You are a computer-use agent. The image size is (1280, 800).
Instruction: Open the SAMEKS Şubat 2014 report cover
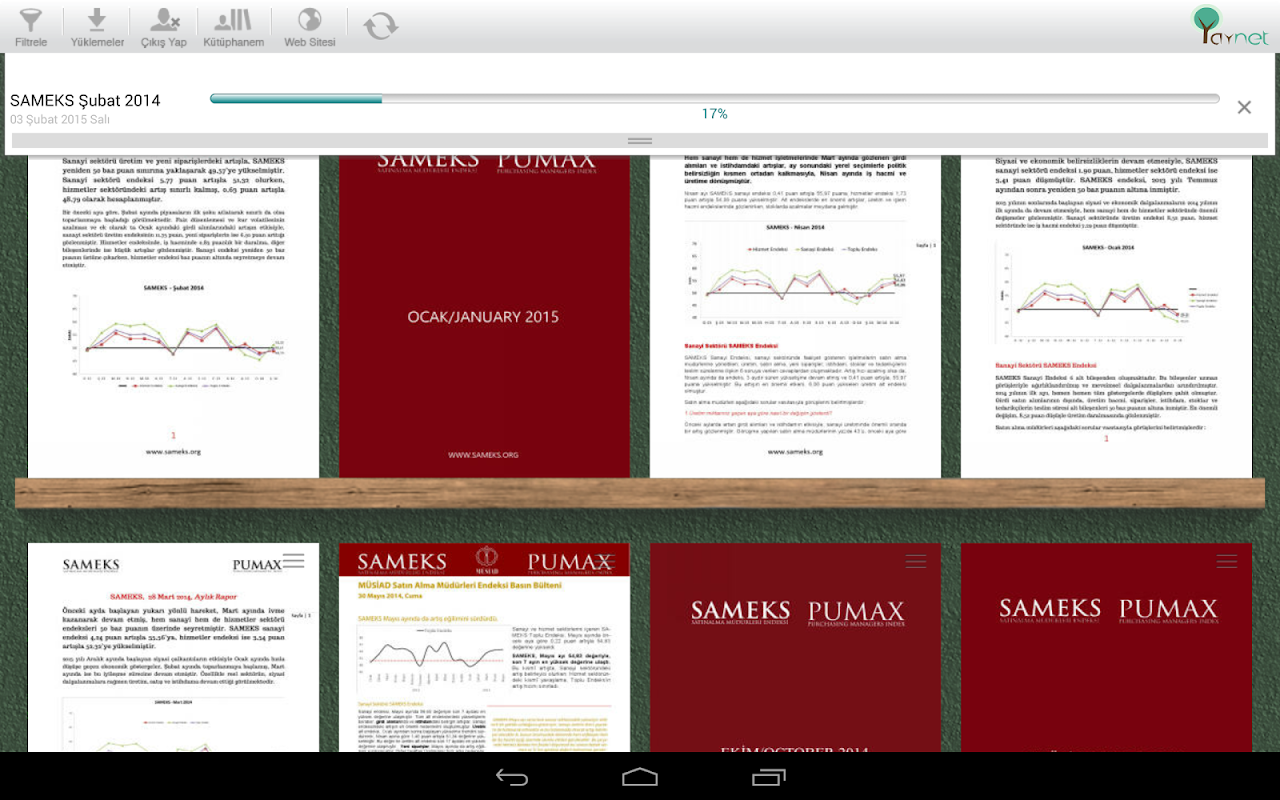click(173, 316)
